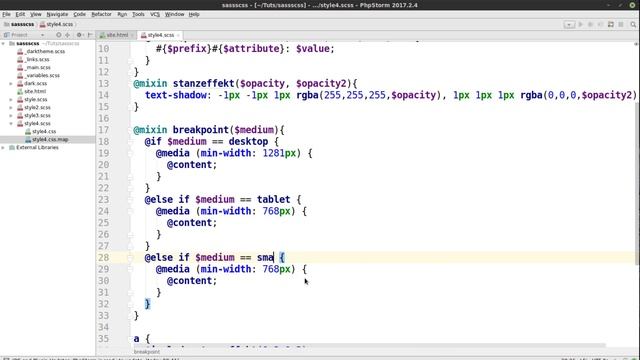Fold the code block at line 18
The image size is (640, 360).
coord(130,142)
